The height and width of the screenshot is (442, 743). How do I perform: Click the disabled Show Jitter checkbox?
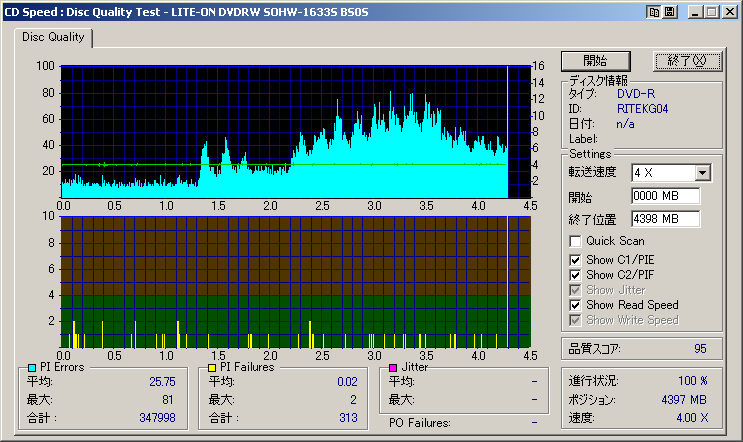pyautogui.click(x=575, y=290)
